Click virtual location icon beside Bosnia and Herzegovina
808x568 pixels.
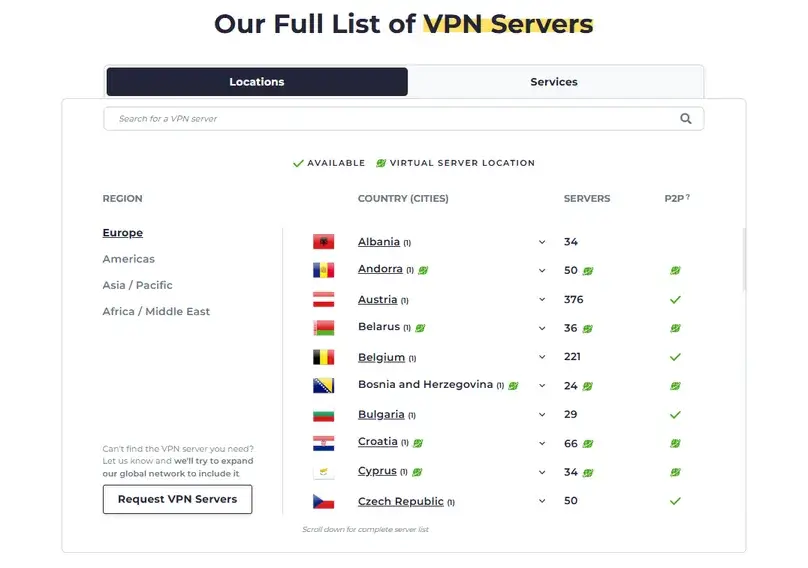tap(513, 386)
